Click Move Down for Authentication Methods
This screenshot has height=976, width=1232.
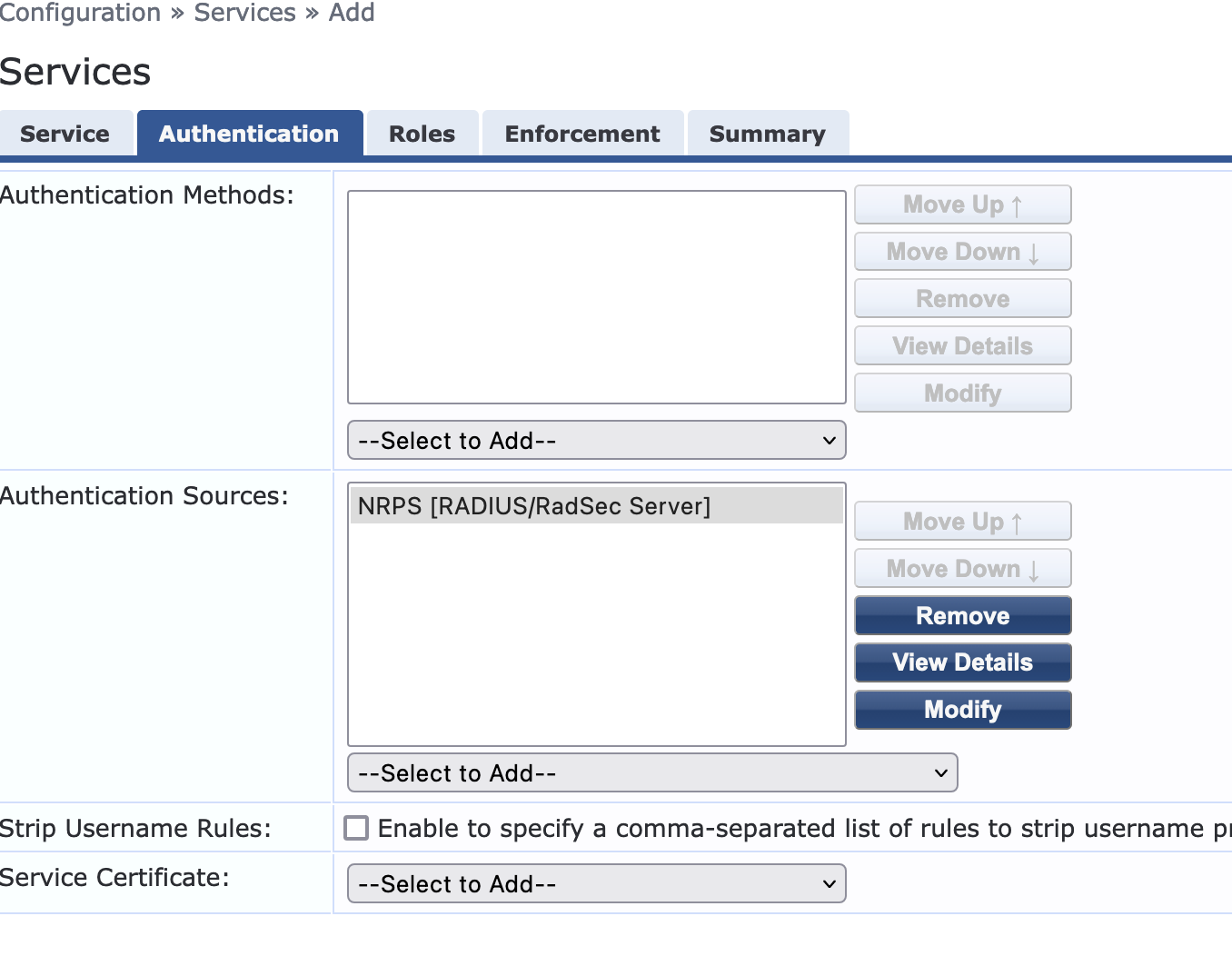click(x=962, y=252)
